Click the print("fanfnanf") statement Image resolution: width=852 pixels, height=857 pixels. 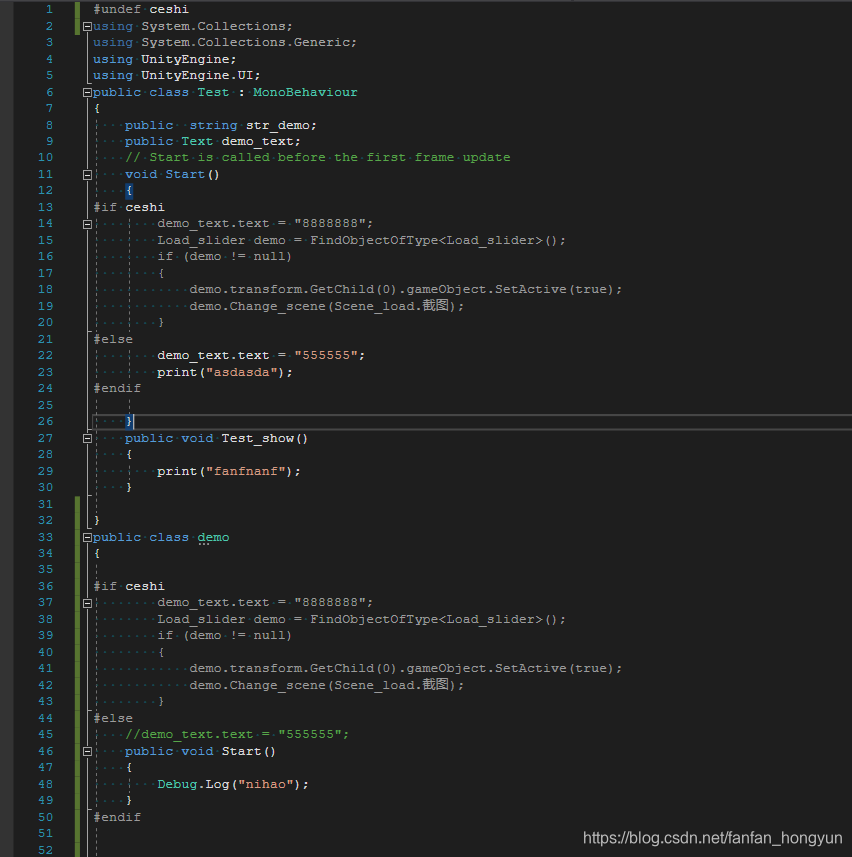tap(230, 470)
